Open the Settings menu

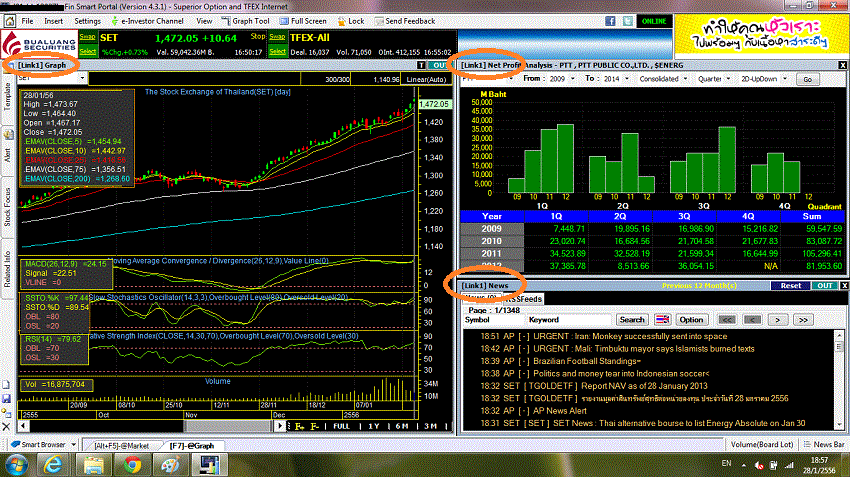point(87,21)
